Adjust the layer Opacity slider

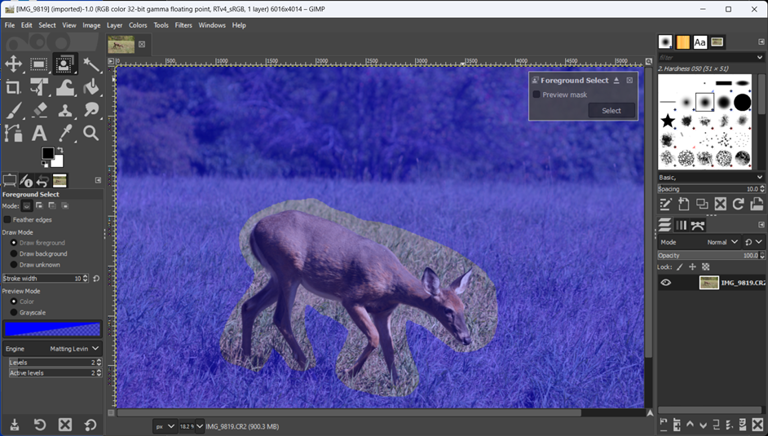[708, 255]
